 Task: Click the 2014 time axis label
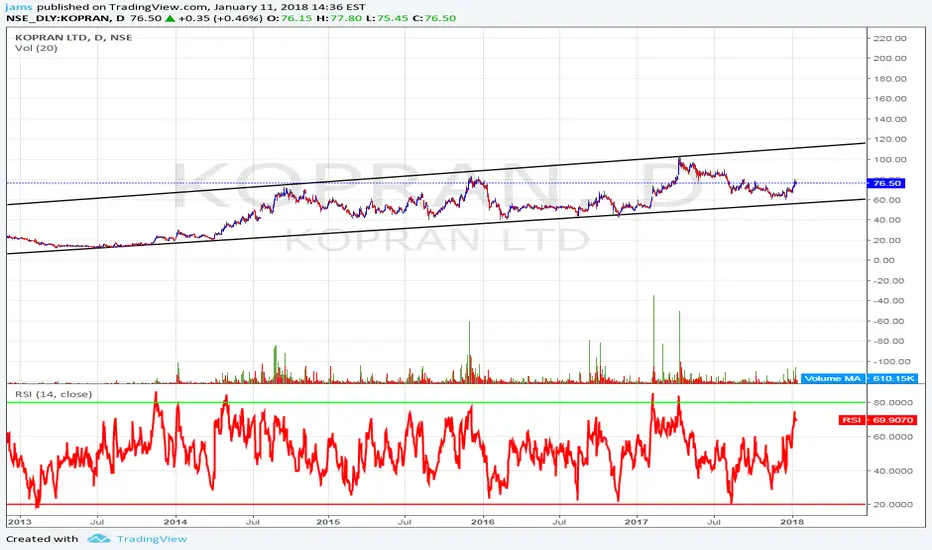pyautogui.click(x=175, y=522)
